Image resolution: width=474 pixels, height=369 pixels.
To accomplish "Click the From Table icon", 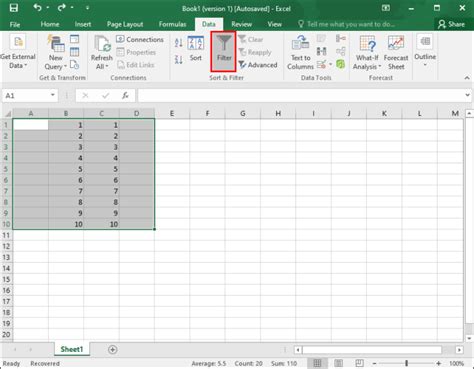I will click(x=75, y=52).
